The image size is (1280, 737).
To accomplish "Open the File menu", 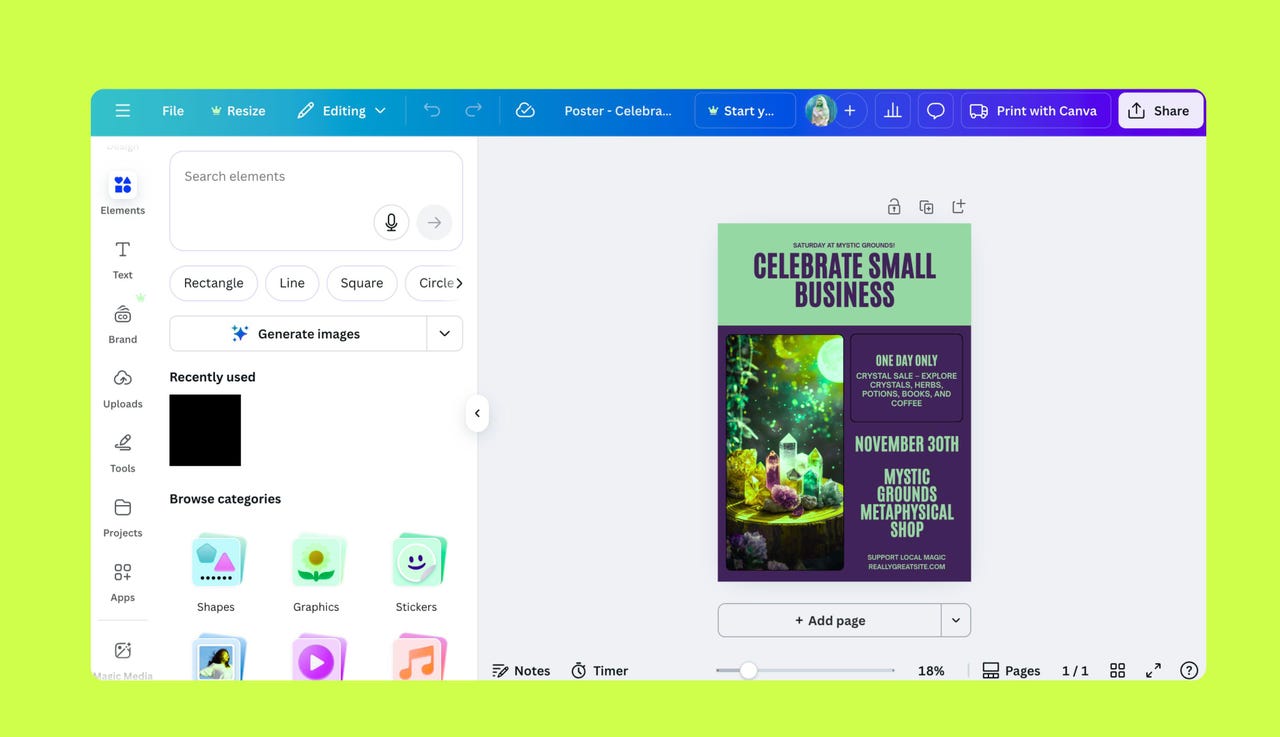I will pyautogui.click(x=173, y=111).
